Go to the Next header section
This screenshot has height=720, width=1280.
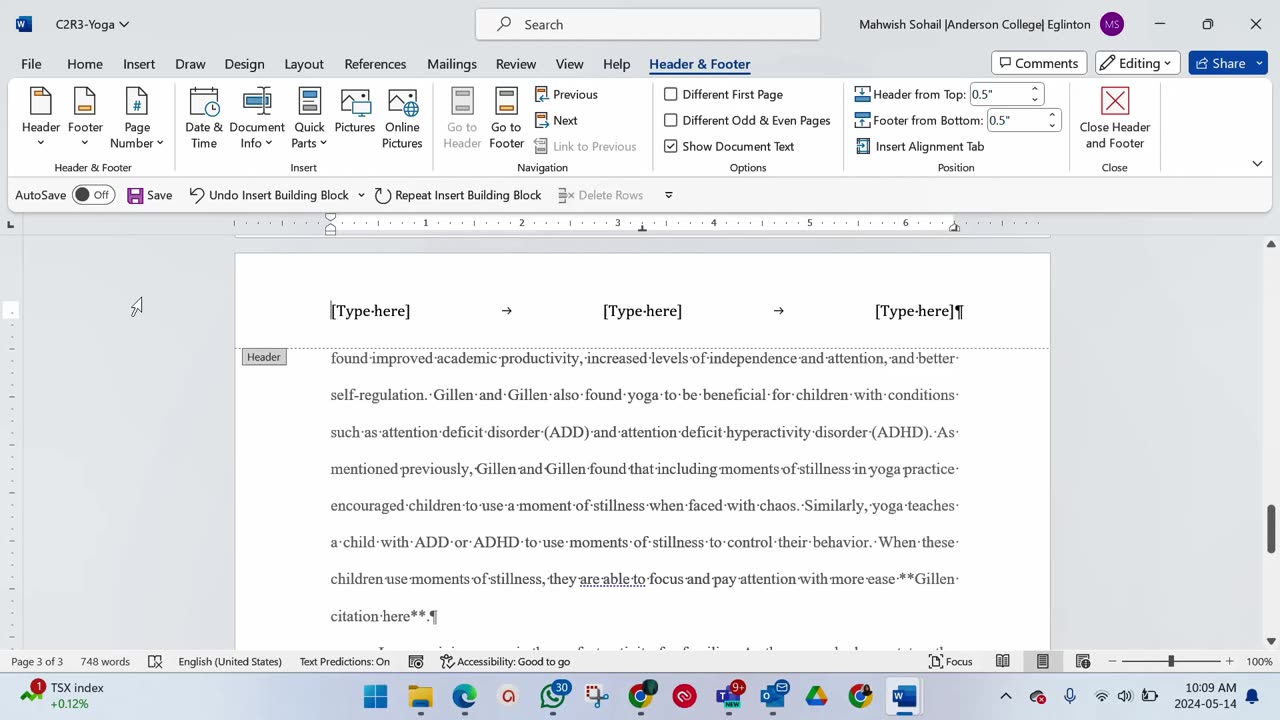[556, 120]
